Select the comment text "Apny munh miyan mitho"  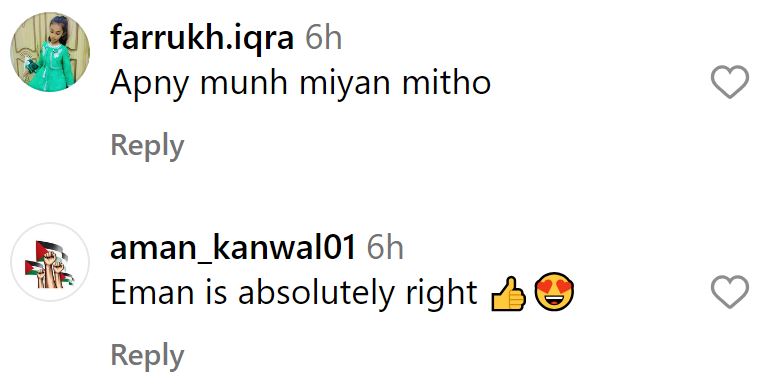click(x=300, y=84)
